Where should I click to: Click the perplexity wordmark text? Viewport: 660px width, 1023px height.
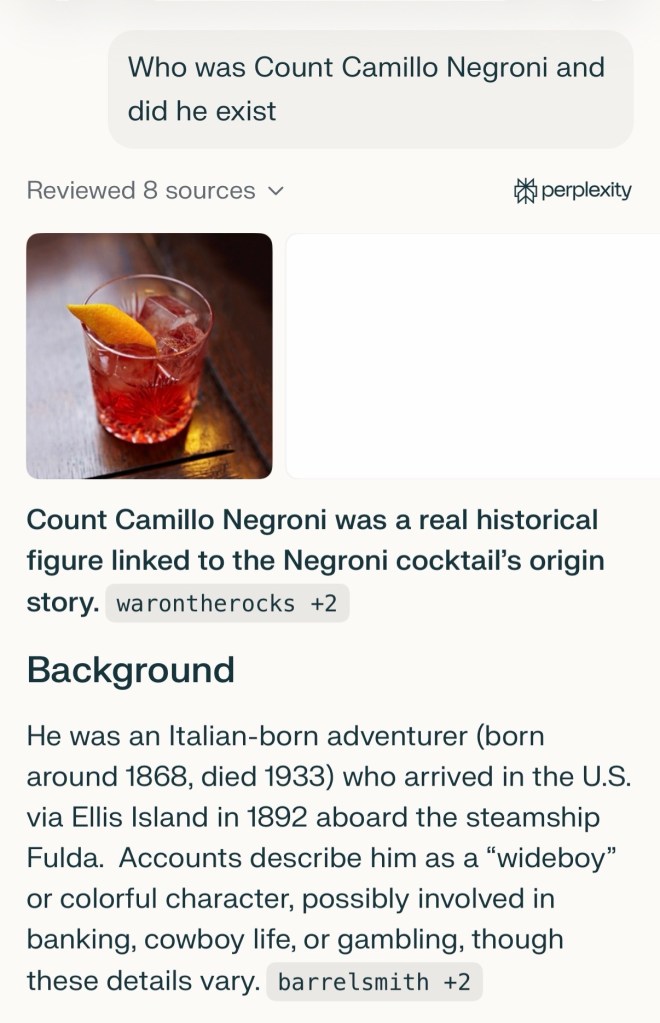point(586,190)
